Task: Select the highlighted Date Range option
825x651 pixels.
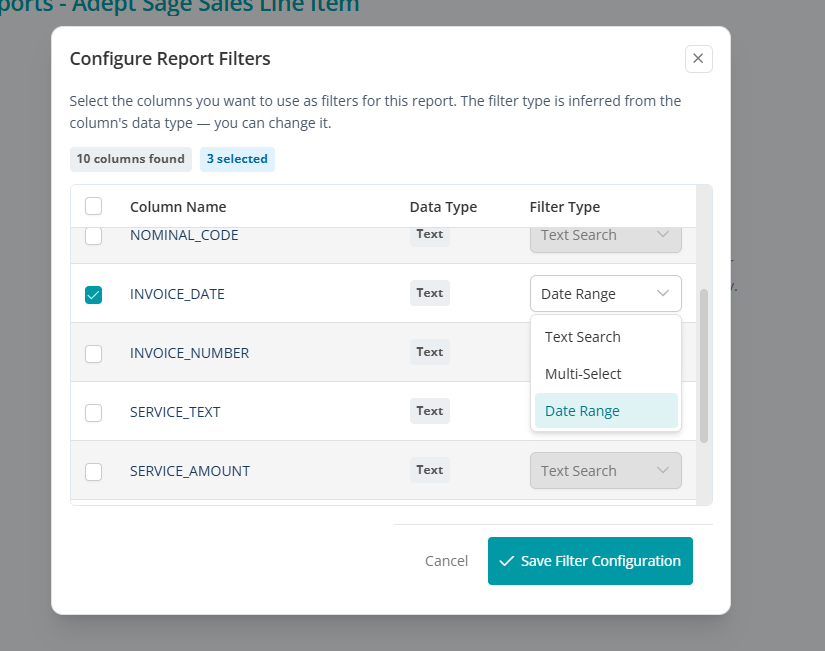Action: click(x=606, y=410)
